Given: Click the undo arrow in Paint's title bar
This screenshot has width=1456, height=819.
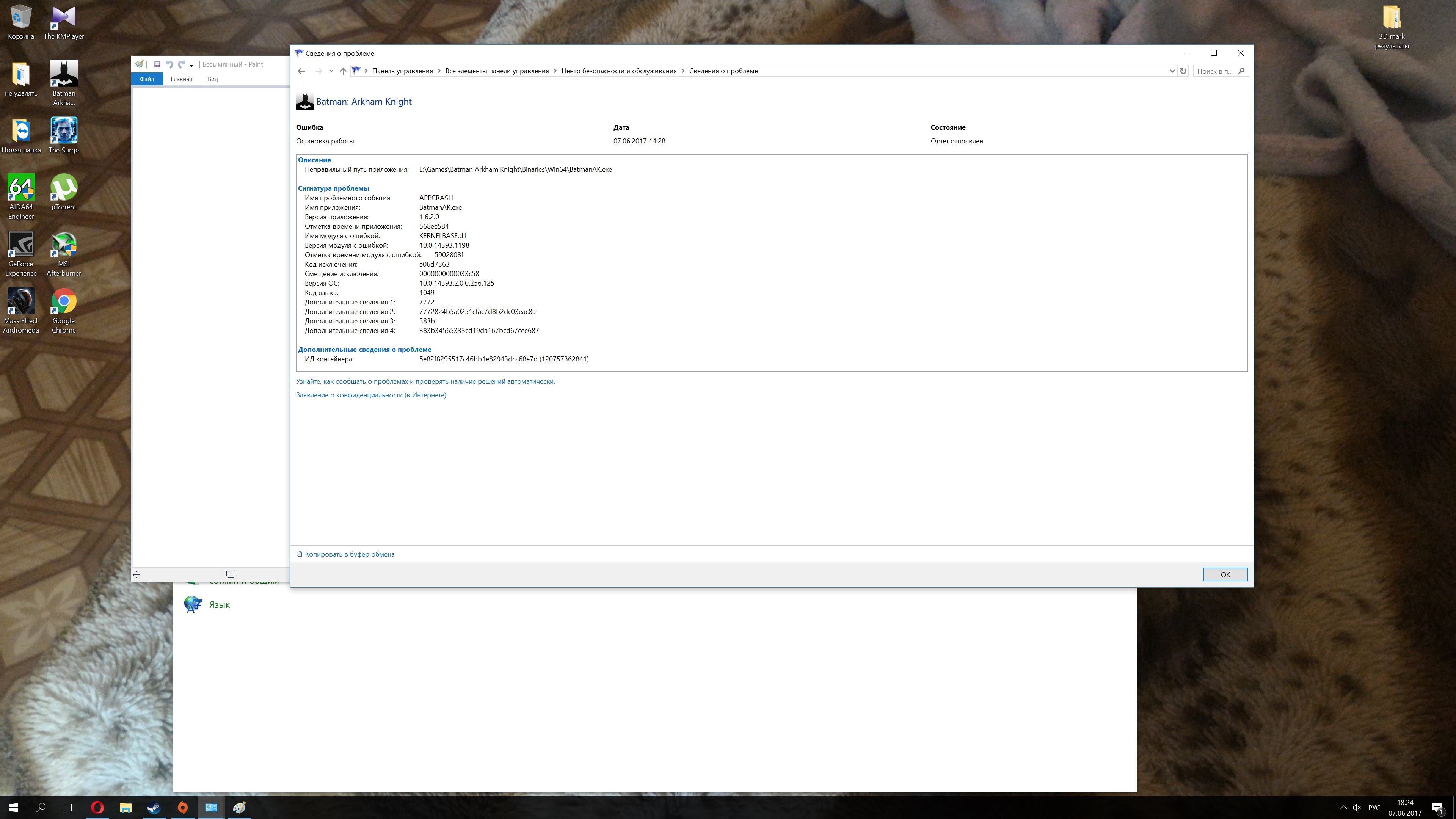Looking at the screenshot, I should [x=169, y=64].
